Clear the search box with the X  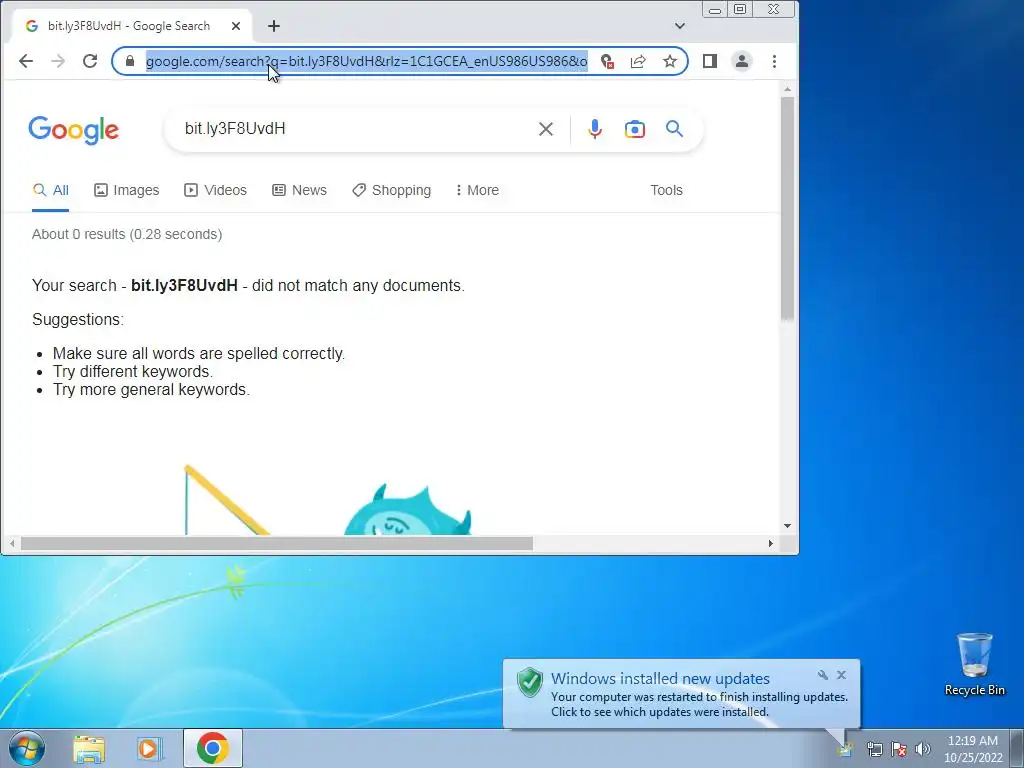(546, 129)
